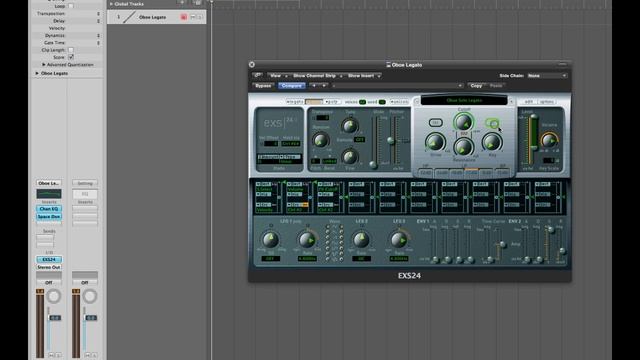Click the oboe instrument icon on track 1
Screen dimensions: 640x360
[129, 17]
